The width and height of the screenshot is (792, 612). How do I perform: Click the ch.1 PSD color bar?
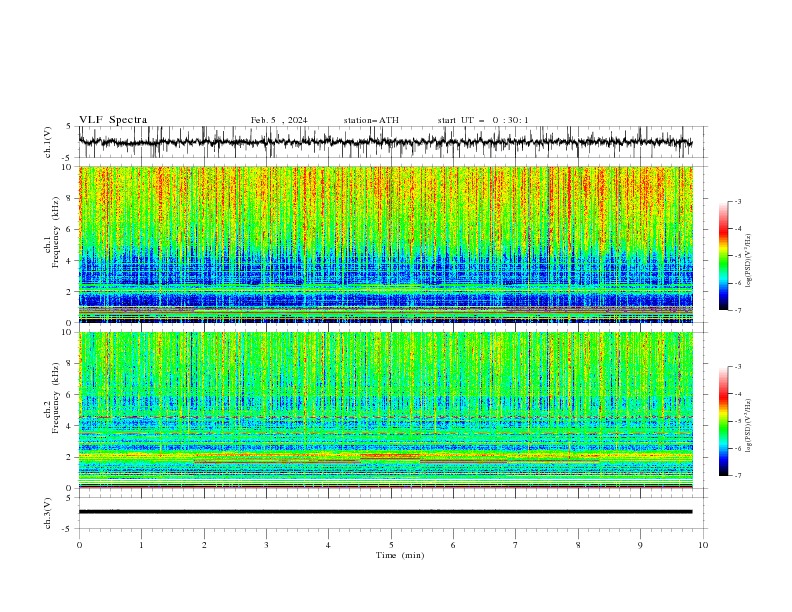[x=724, y=256]
